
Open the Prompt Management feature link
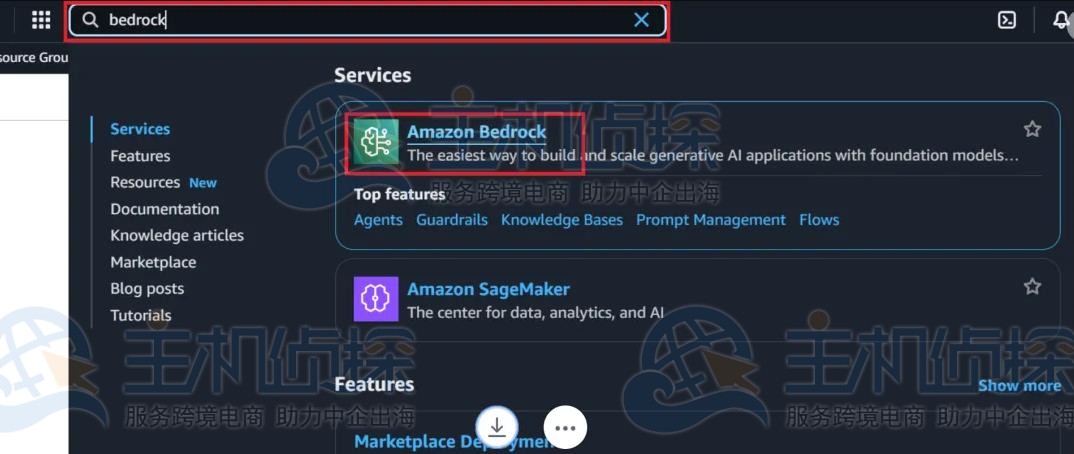point(711,220)
